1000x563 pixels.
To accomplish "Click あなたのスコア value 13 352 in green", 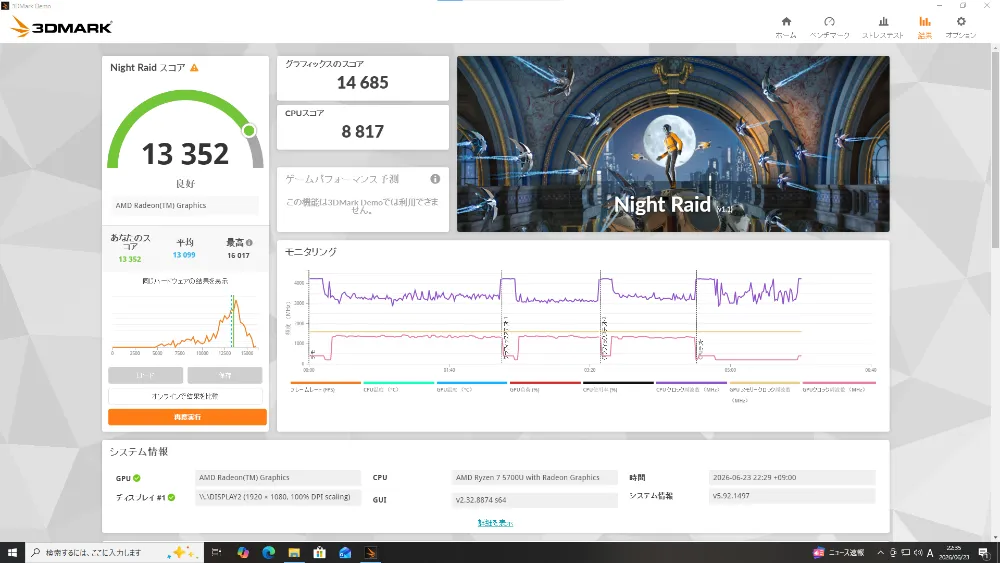I will [x=129, y=260].
